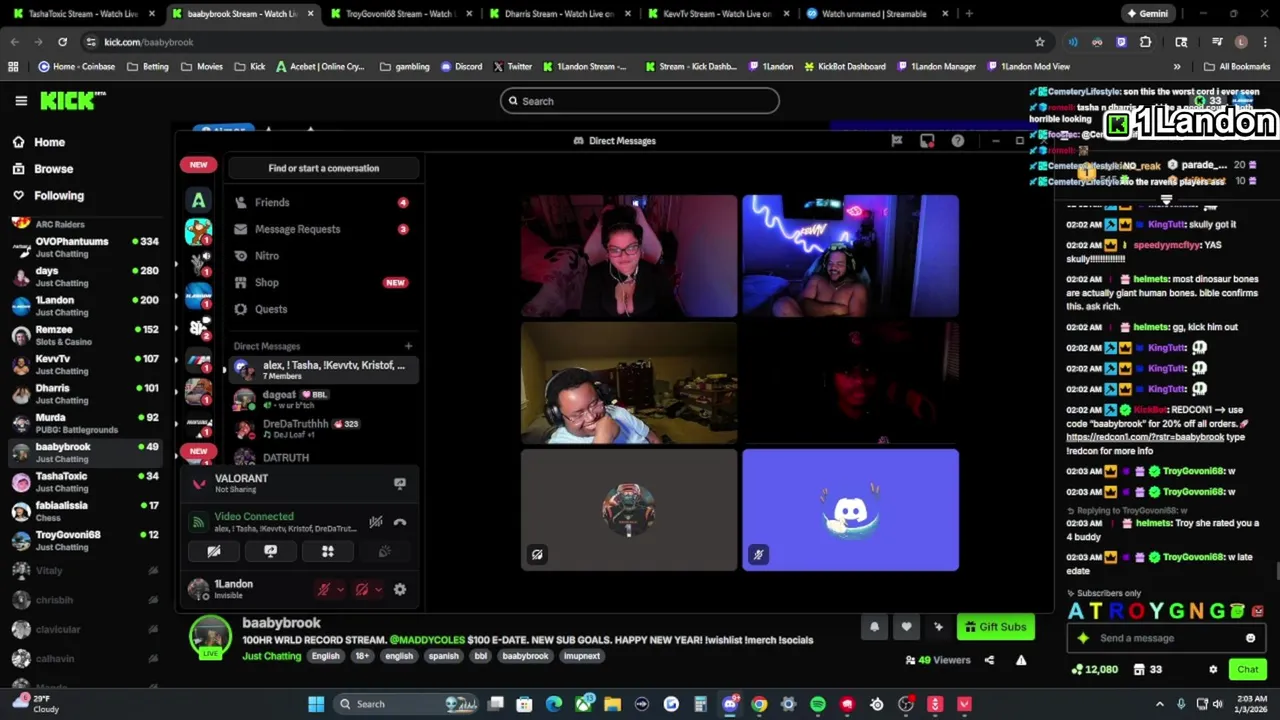
Task: Expand headphone output options arrow
Action: [x=378, y=590]
